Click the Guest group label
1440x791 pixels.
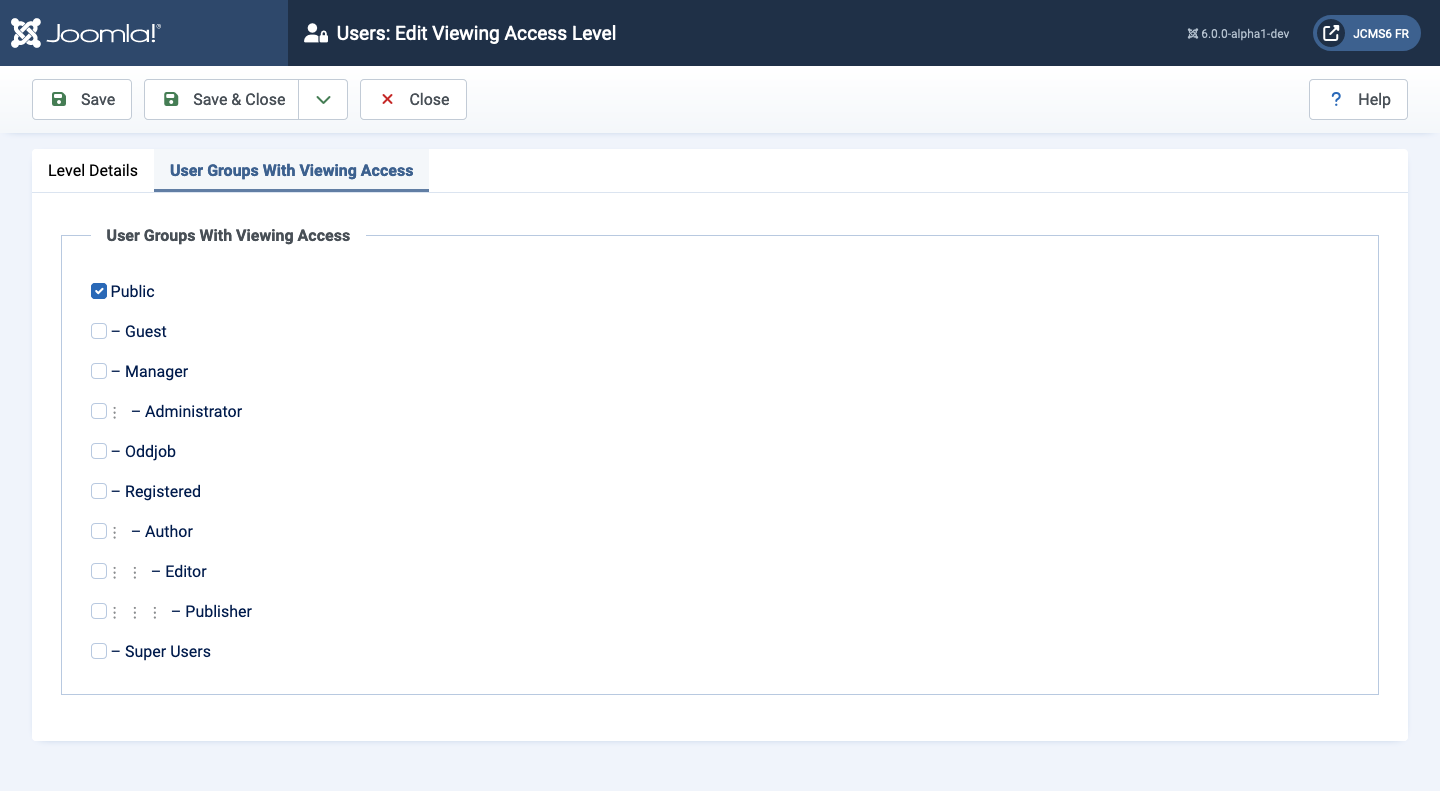[x=139, y=331]
